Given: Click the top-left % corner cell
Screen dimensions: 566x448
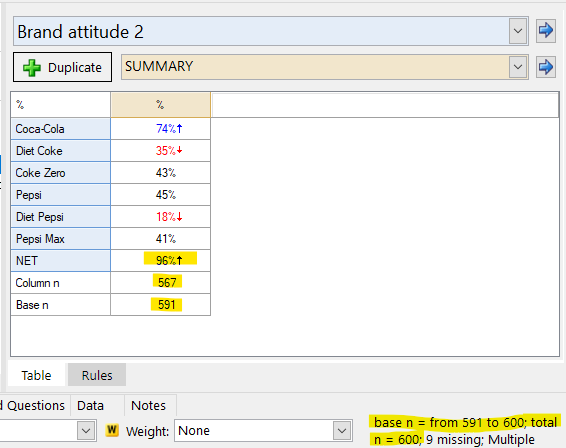Looking at the screenshot, I should tap(61, 105).
